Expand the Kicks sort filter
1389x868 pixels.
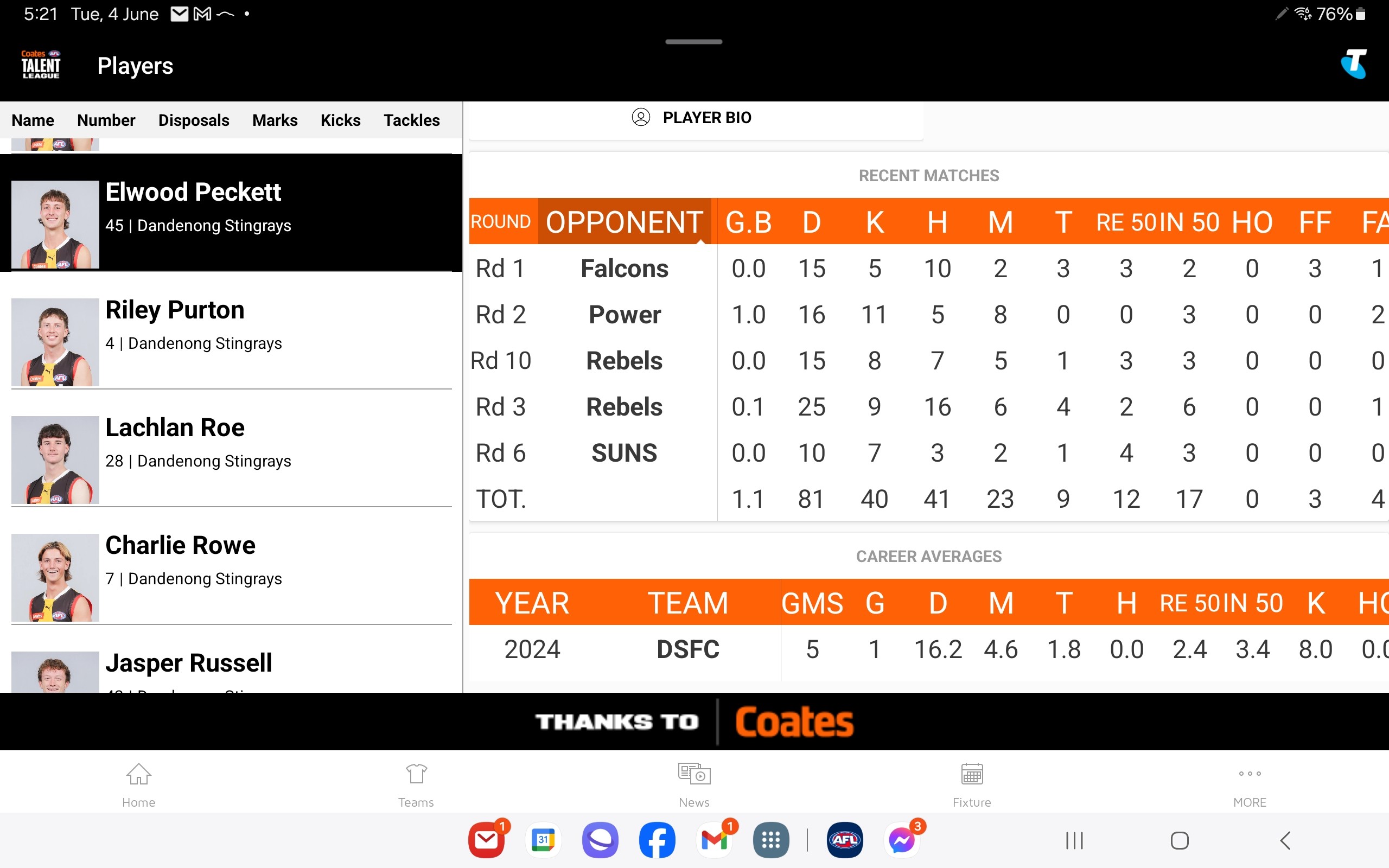point(339,119)
